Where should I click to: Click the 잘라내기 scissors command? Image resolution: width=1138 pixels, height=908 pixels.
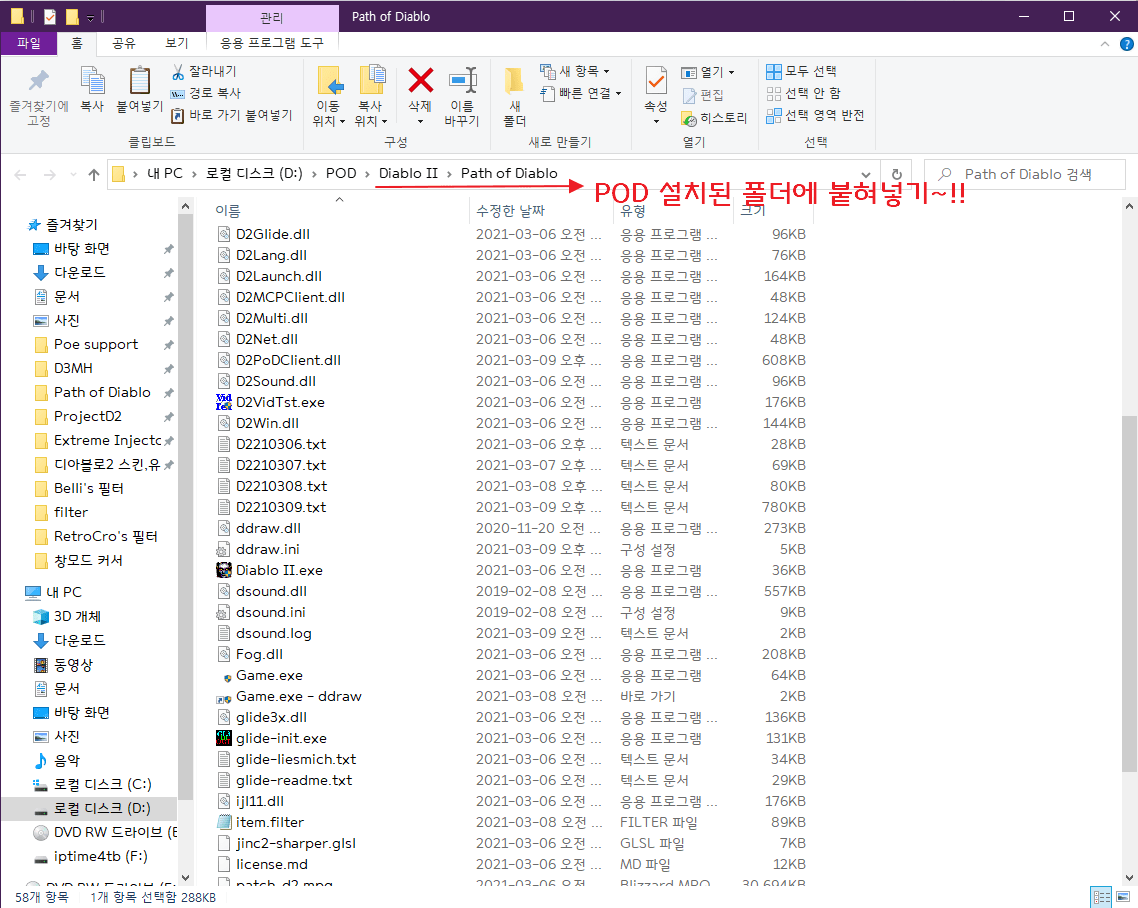click(204, 71)
